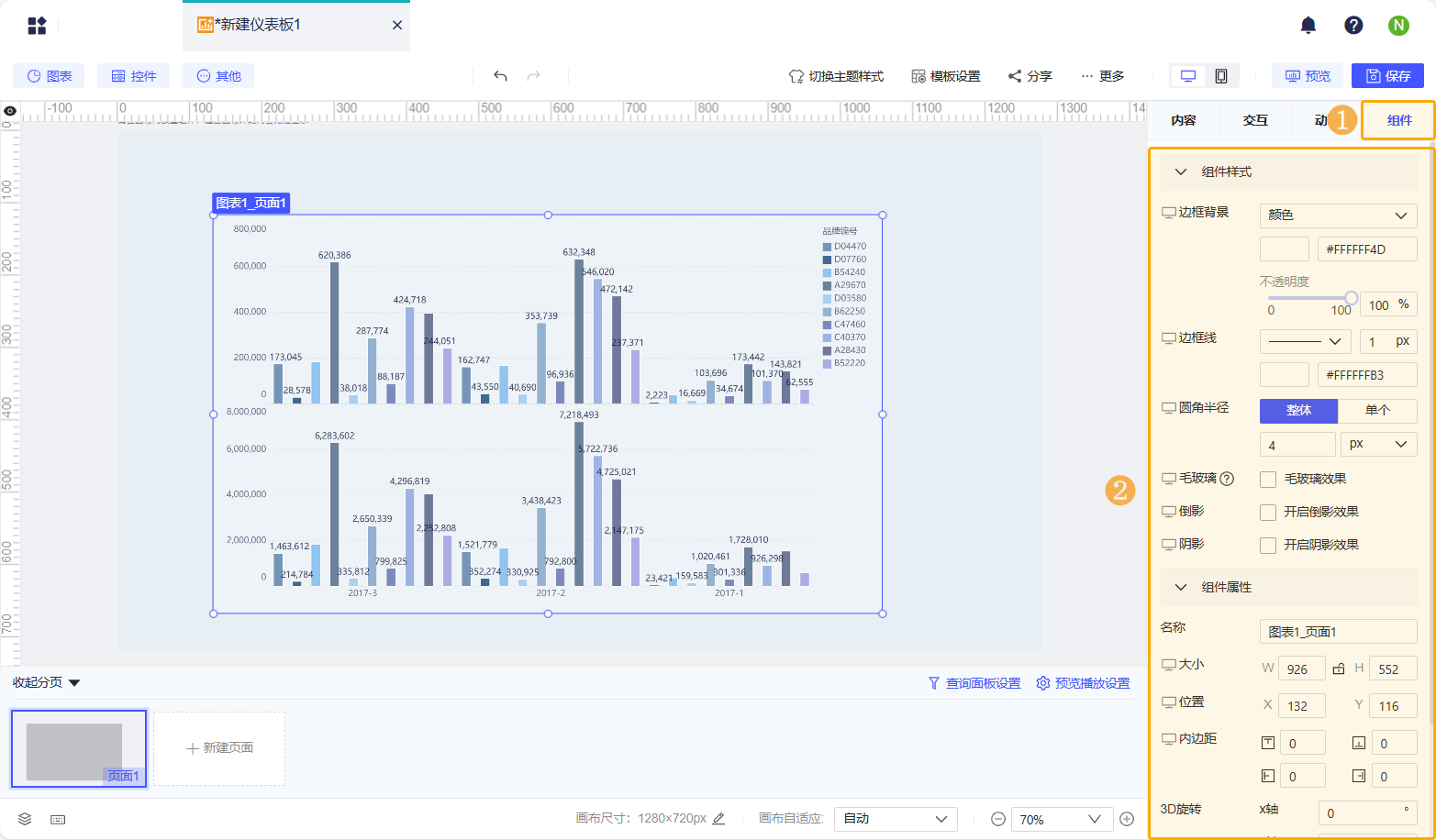1436x840 pixels.
Task: Focus the 名称 field 图表1_页面1
Action: [1338, 632]
